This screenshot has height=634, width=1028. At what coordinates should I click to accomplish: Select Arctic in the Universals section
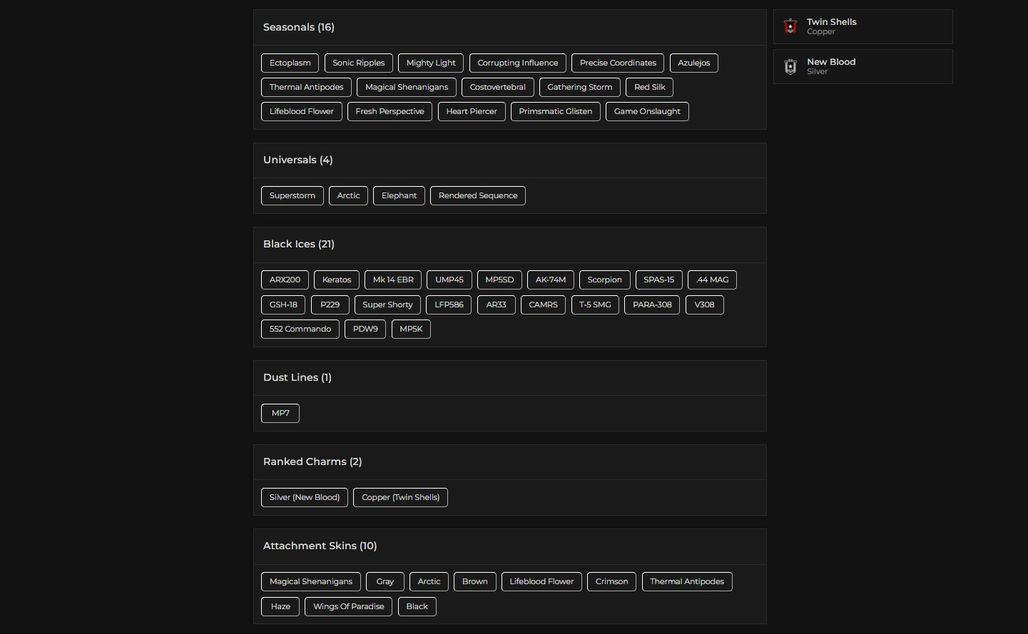click(348, 195)
